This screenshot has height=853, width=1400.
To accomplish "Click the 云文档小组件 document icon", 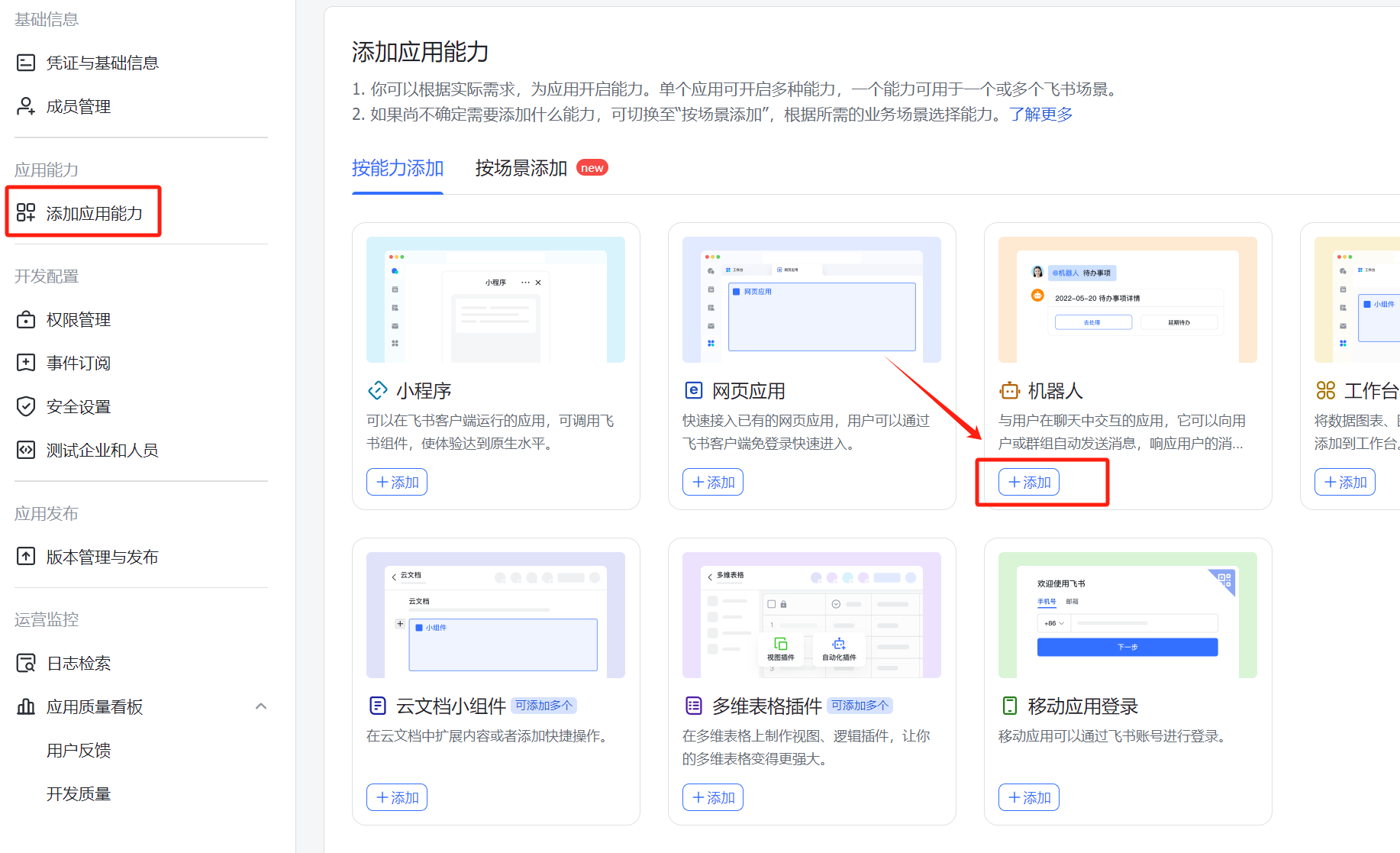I will tap(378, 706).
